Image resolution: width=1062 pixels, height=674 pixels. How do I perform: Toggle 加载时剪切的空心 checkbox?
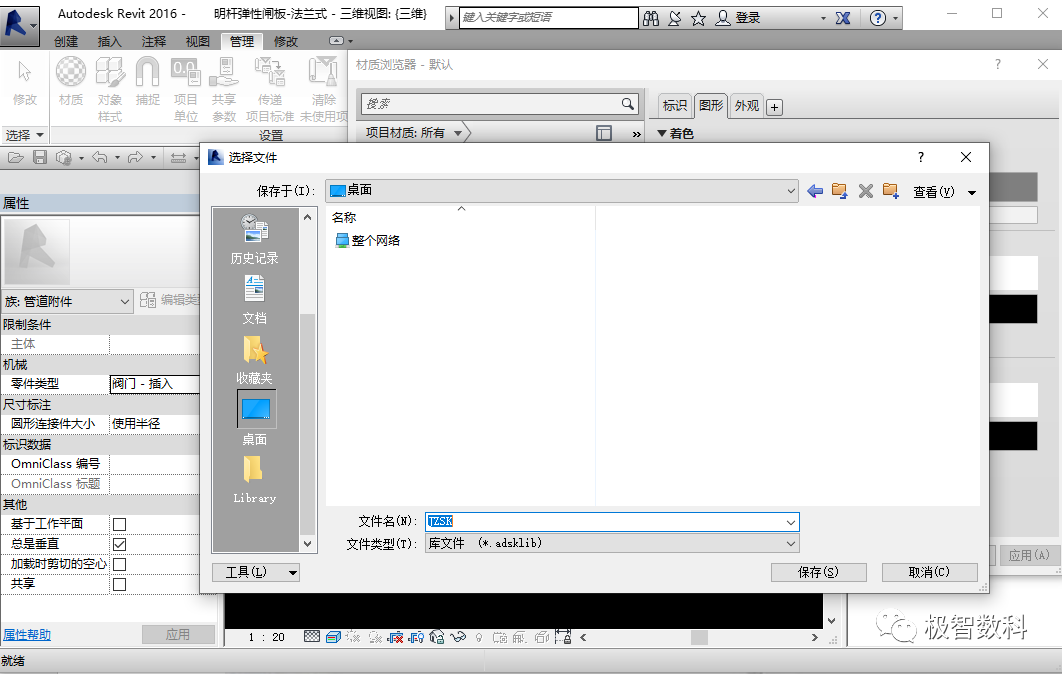119,564
